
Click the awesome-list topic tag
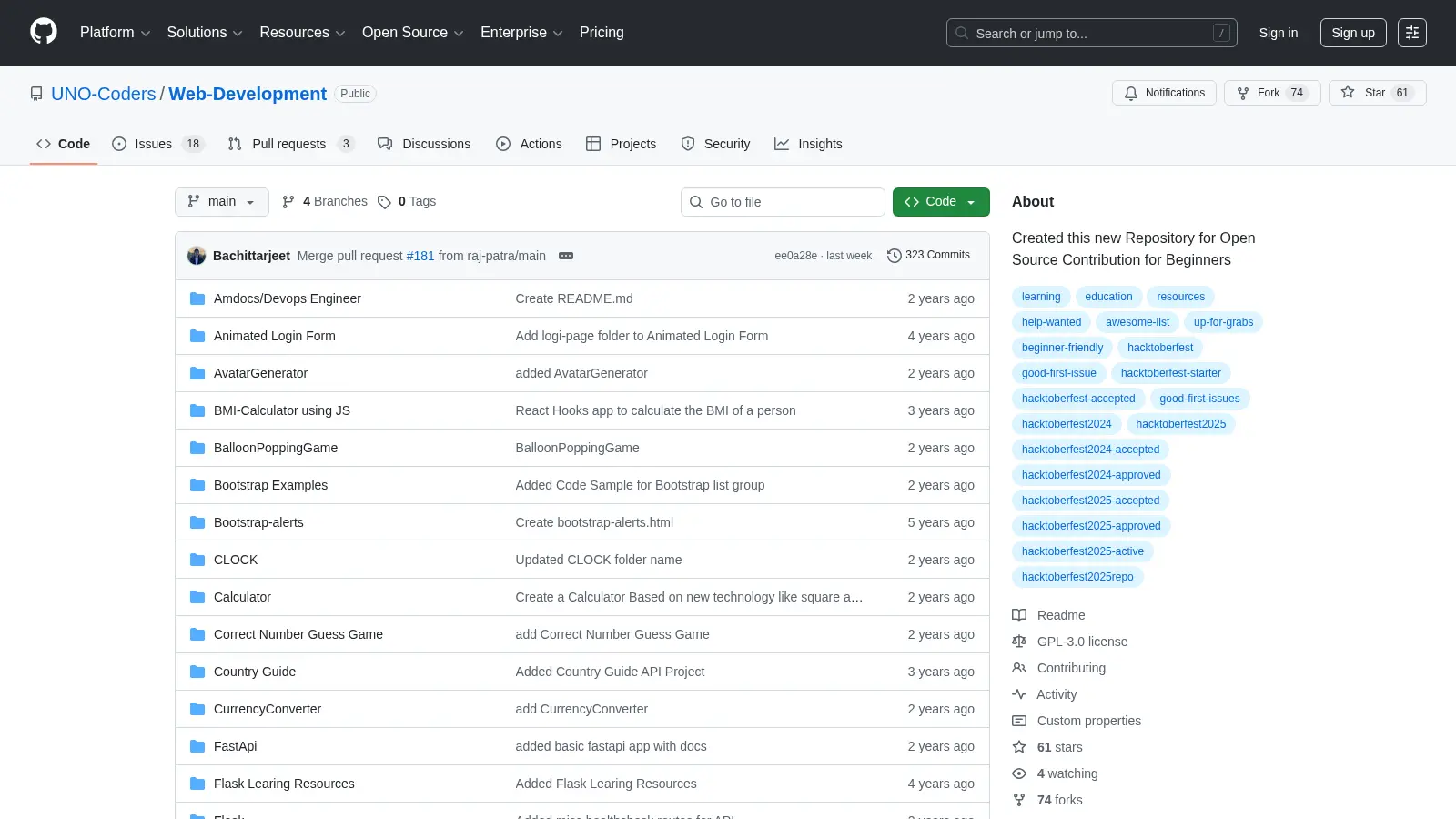point(1137,322)
